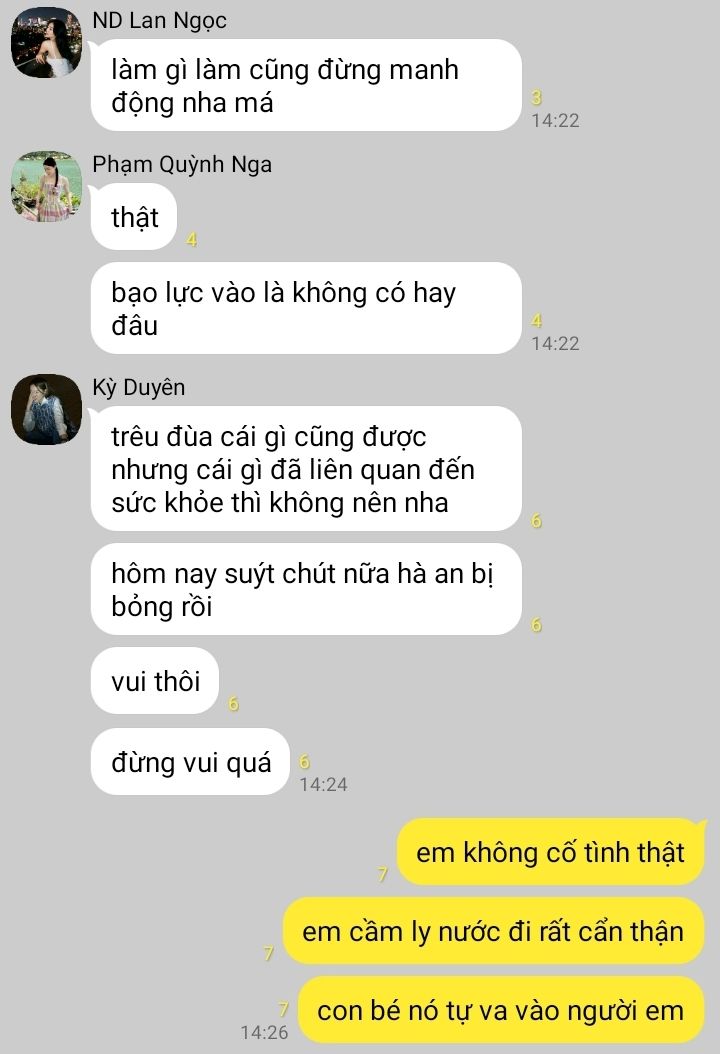Viewport: 720px width, 1054px height.
Task: Select yellow message 'em cầm ly nước đi'
Action: [x=493, y=931]
